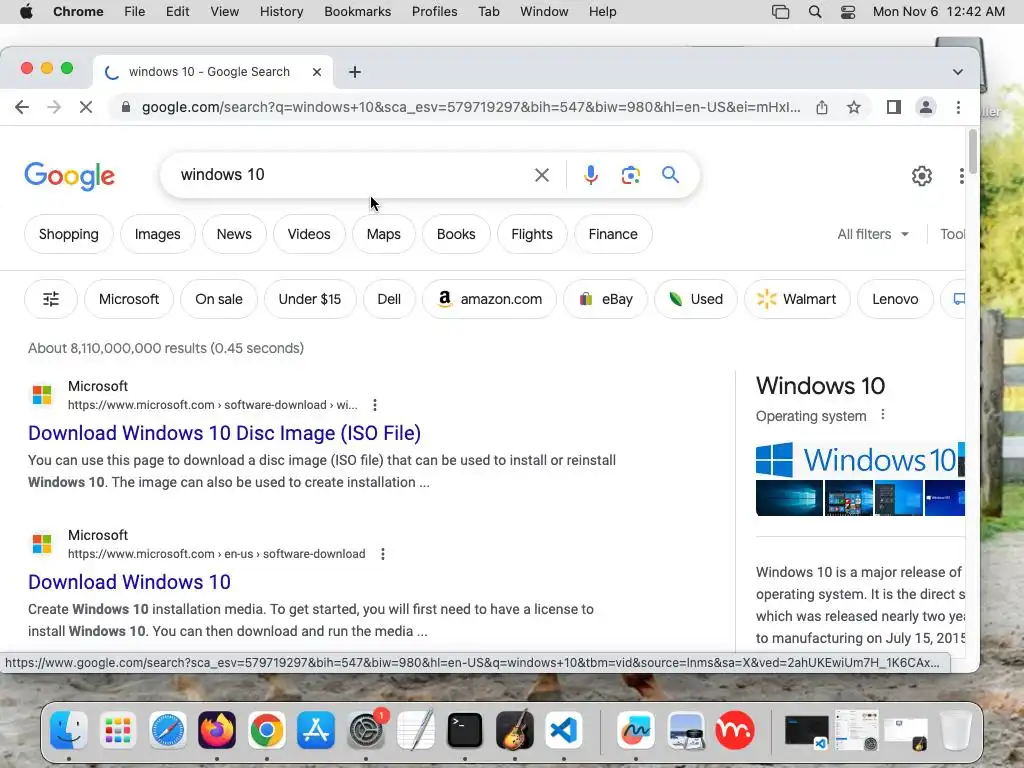Click the page vertical scrollbar
1024x768 pixels.
(x=972, y=151)
